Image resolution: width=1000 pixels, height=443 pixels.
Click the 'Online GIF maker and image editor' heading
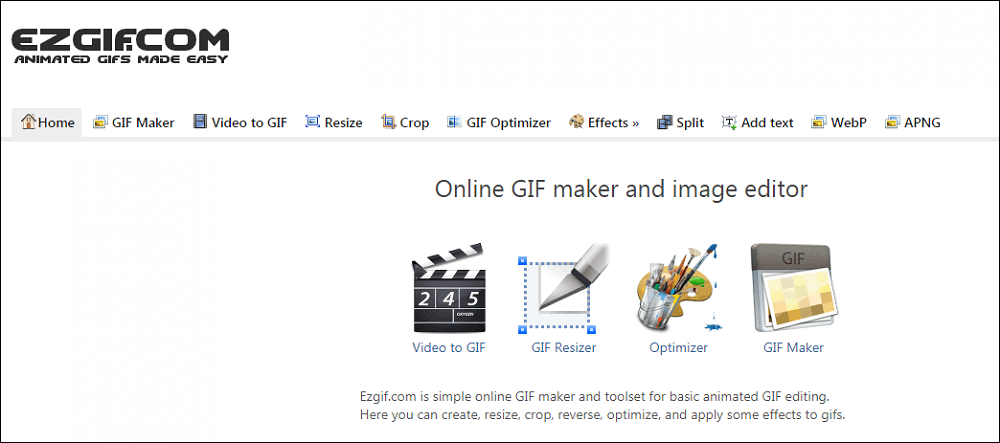coord(621,189)
